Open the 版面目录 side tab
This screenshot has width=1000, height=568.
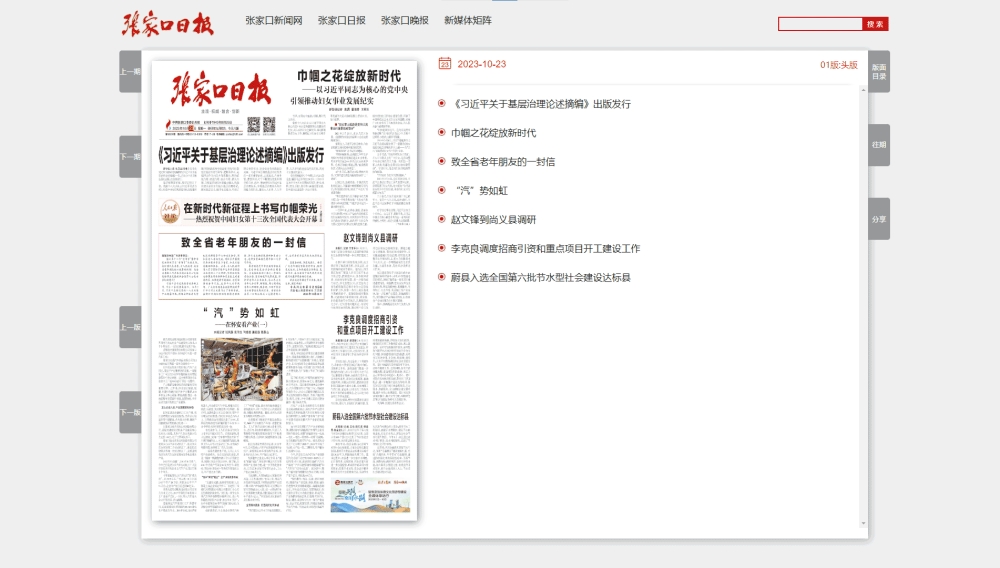point(879,71)
